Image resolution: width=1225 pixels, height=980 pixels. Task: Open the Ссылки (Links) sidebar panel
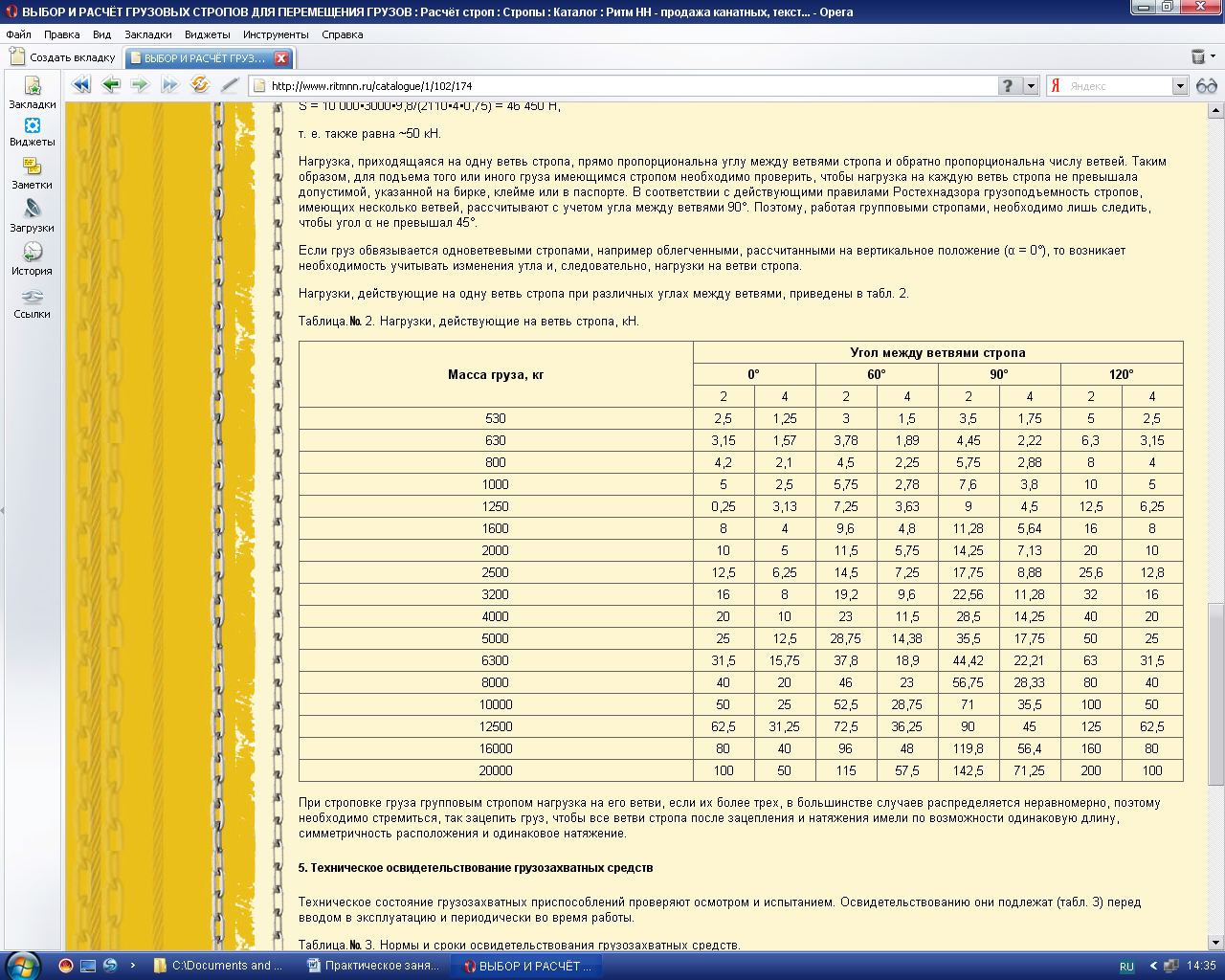pyautogui.click(x=32, y=302)
